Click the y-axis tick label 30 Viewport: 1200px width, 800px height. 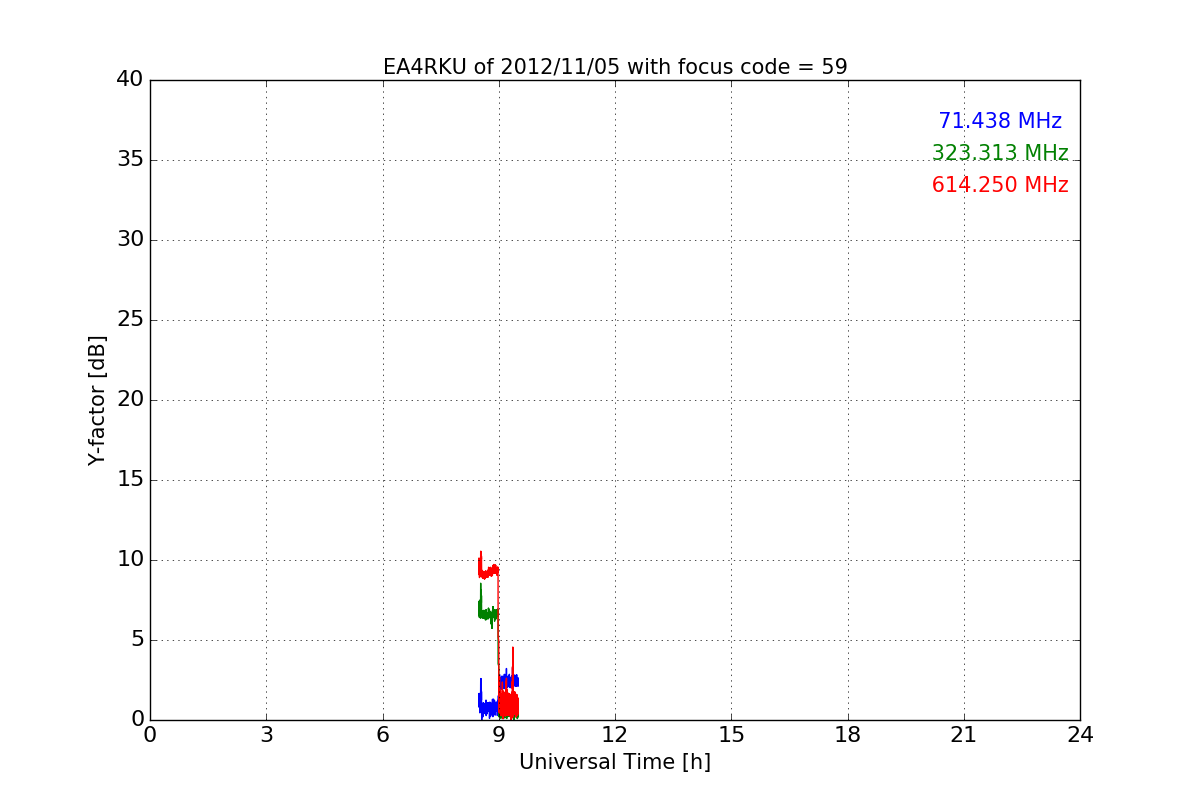point(130,240)
